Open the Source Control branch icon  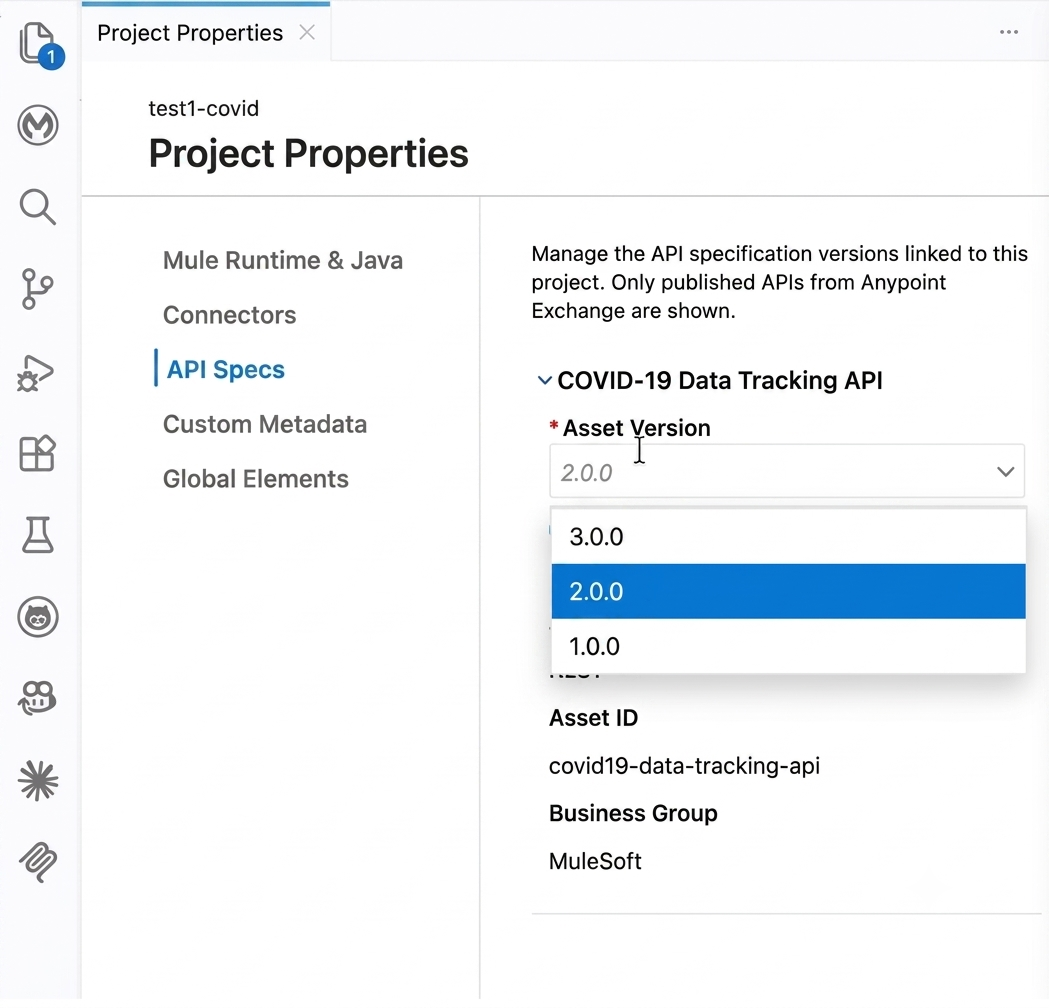[x=37, y=289]
